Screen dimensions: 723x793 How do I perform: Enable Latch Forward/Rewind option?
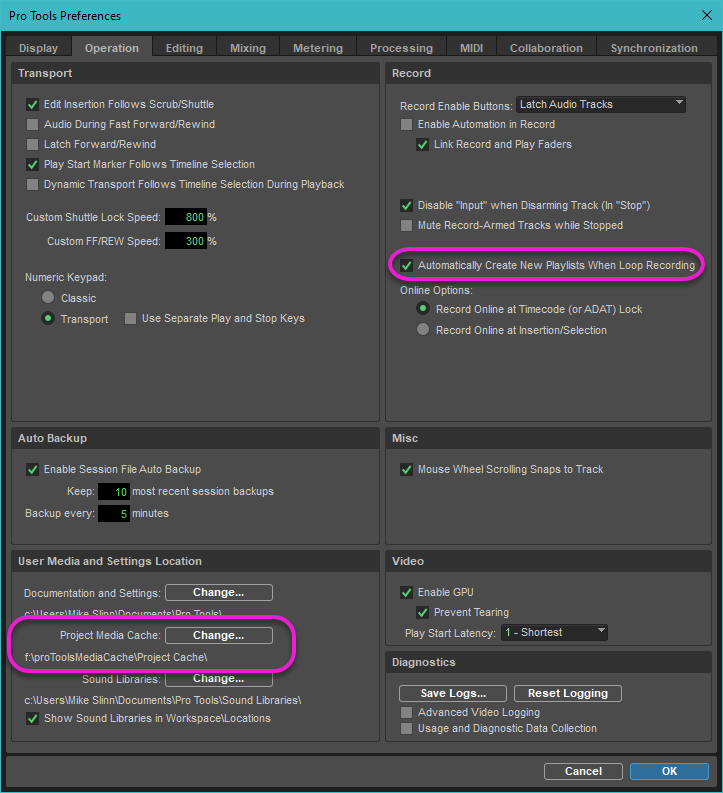pos(33,145)
